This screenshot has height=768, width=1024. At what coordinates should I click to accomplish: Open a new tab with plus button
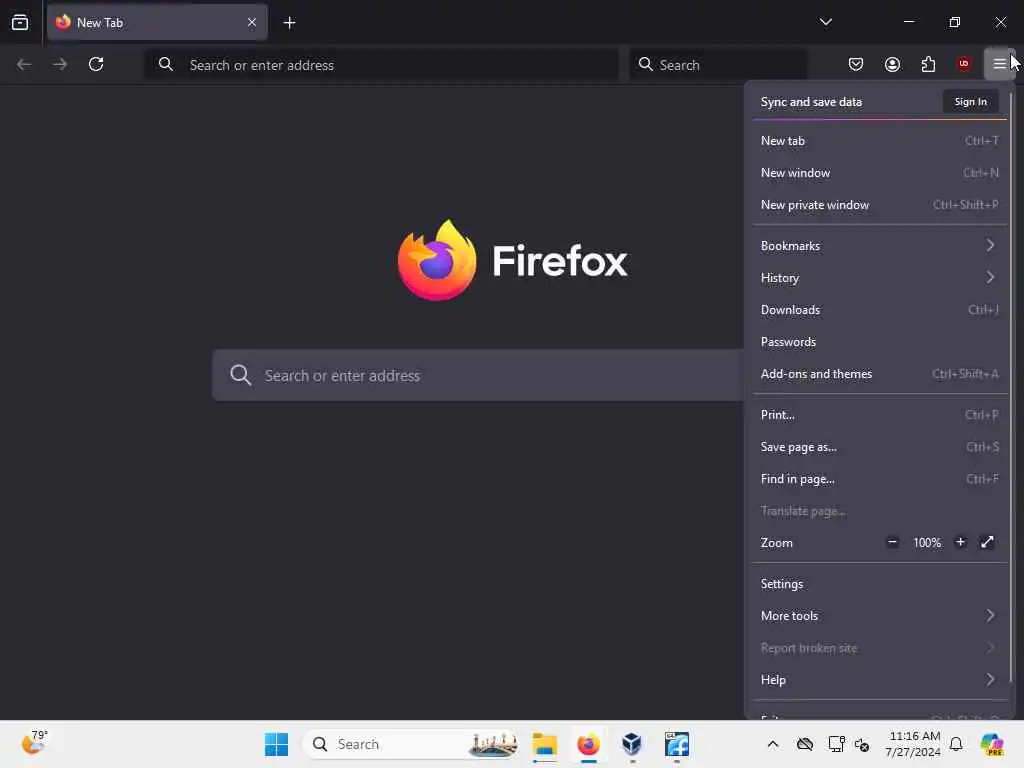289,23
